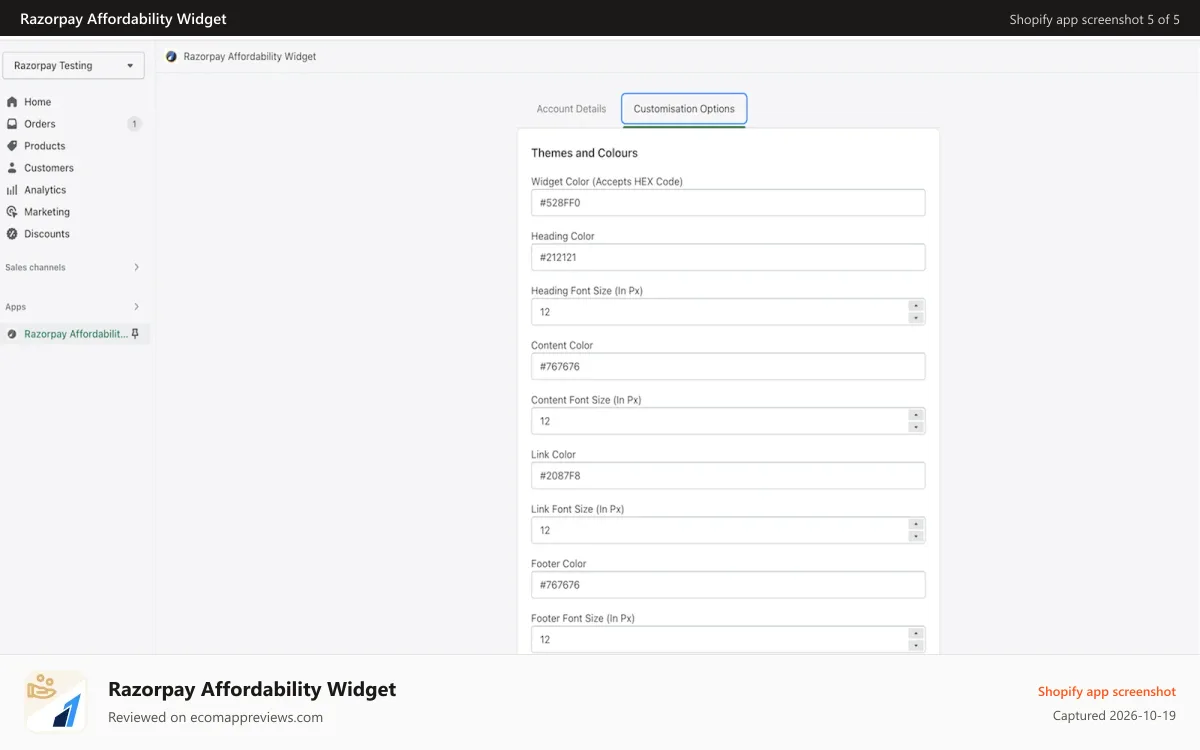Click the Link Font Size field
Image resolution: width=1200 pixels, height=750 pixels.
728,530
